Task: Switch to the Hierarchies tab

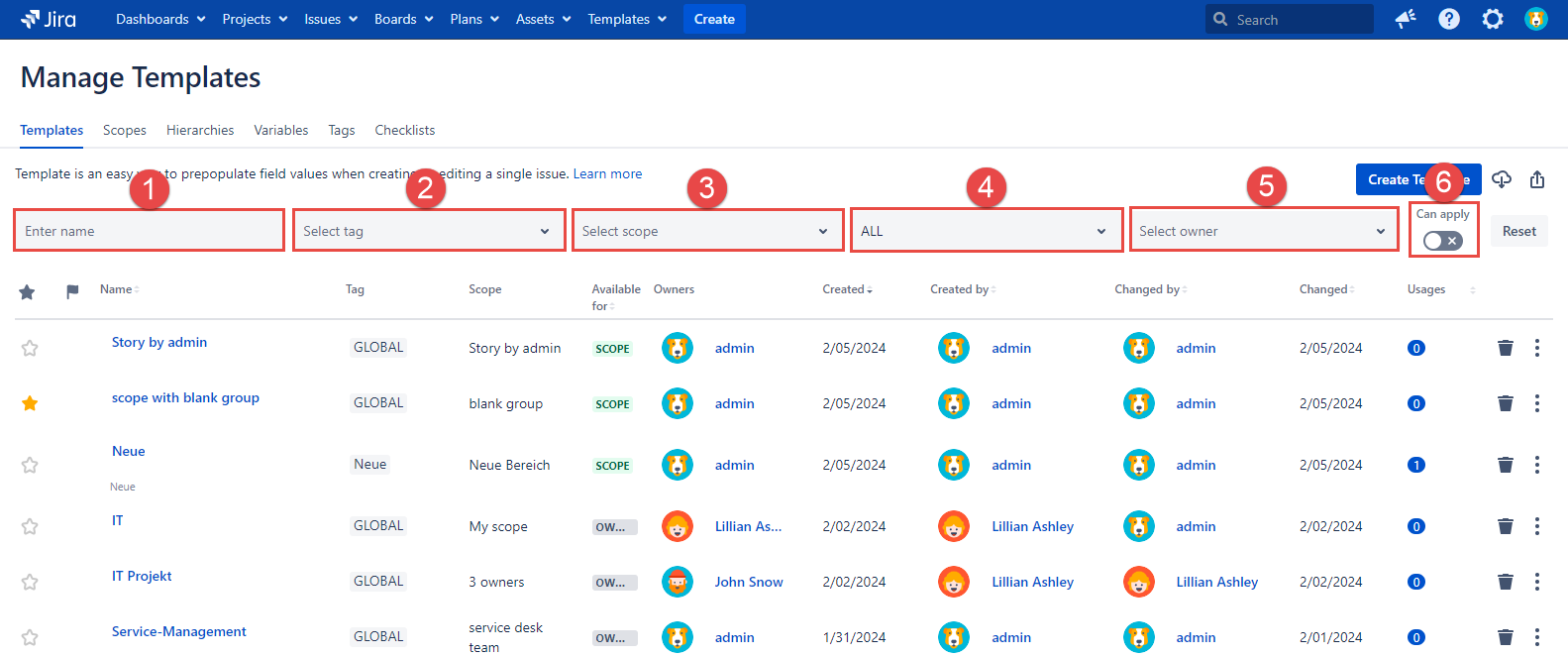Action: (x=200, y=130)
